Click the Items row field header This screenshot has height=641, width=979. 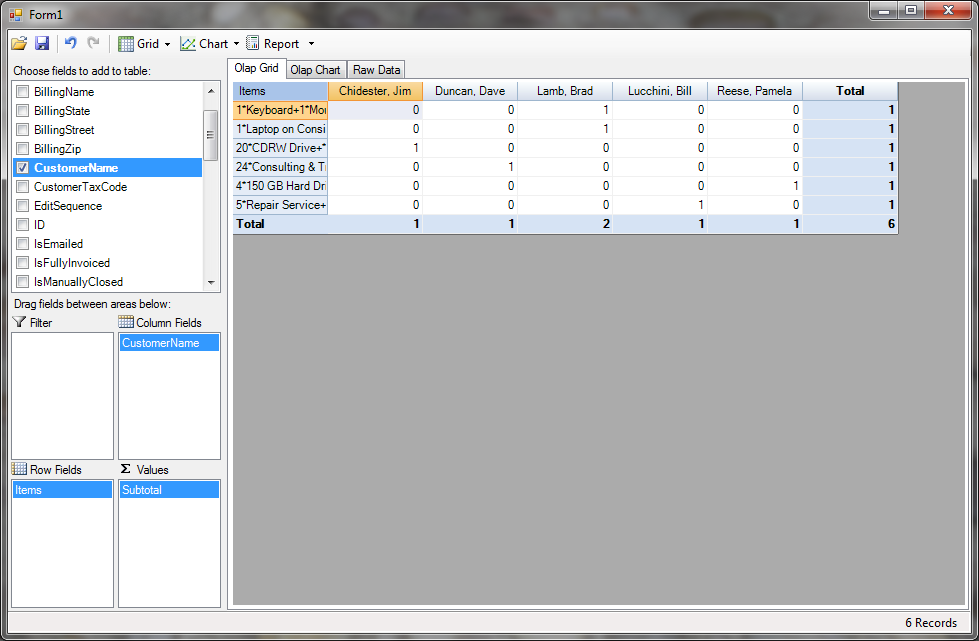[x=279, y=91]
